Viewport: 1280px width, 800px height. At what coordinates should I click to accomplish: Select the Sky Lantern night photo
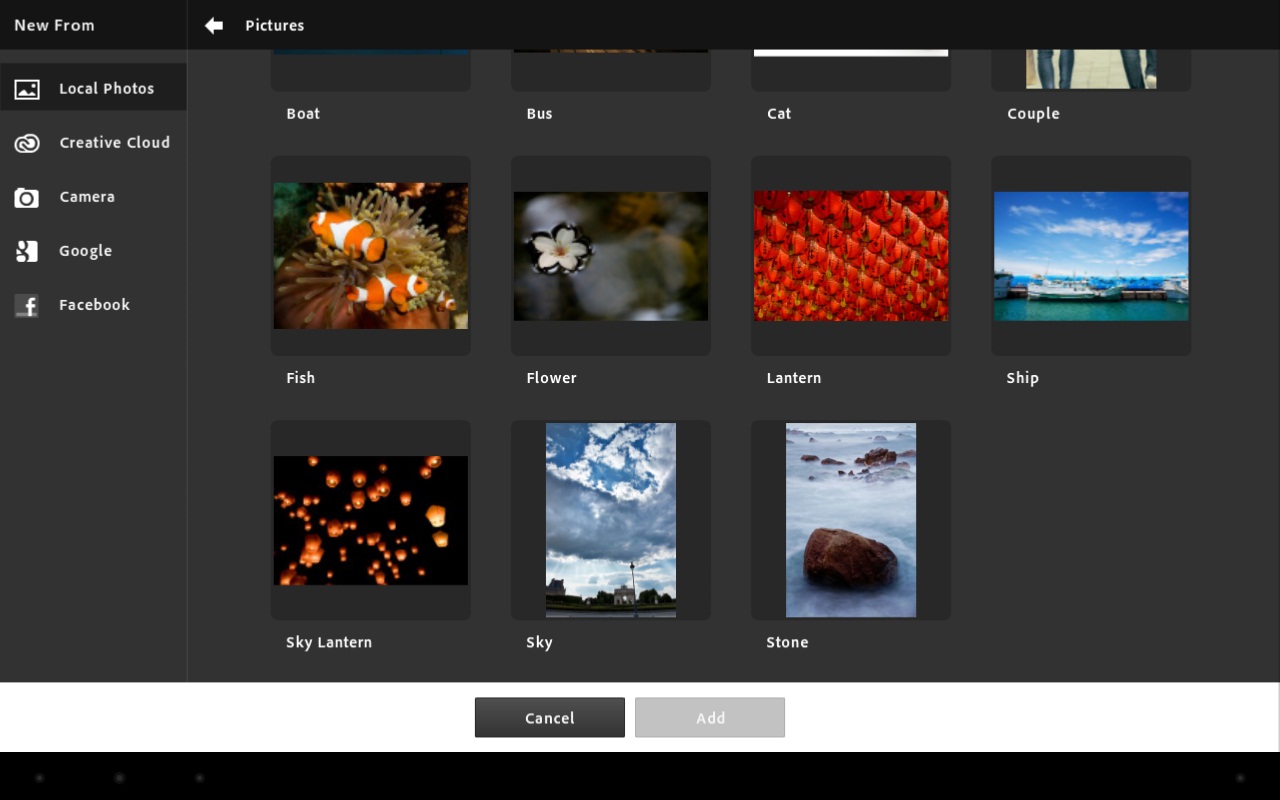[x=371, y=520]
